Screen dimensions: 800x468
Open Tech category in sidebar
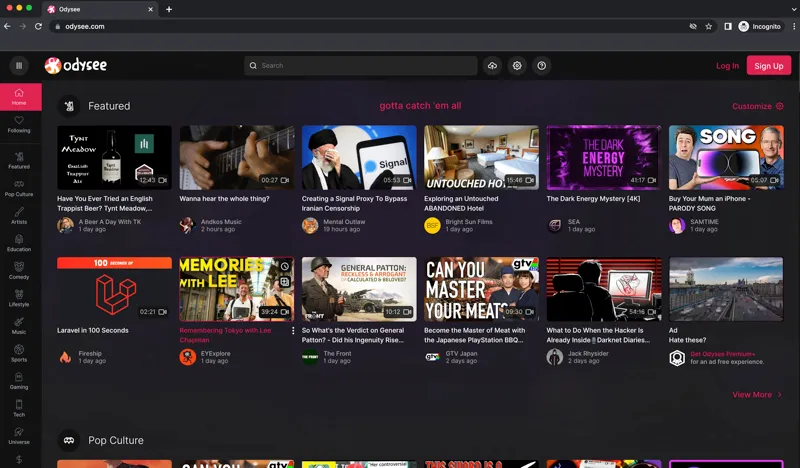(x=20, y=408)
